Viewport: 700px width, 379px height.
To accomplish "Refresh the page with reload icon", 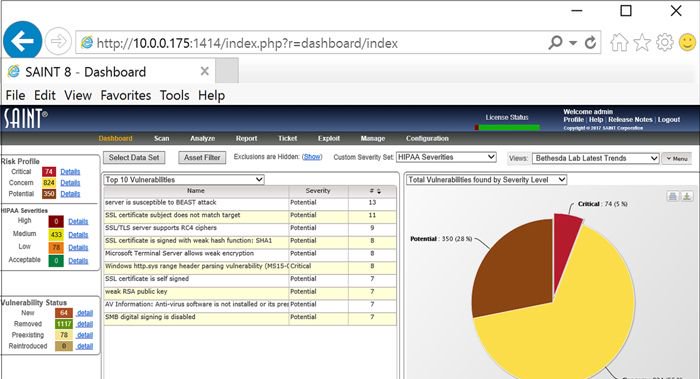I will pyautogui.click(x=590, y=43).
